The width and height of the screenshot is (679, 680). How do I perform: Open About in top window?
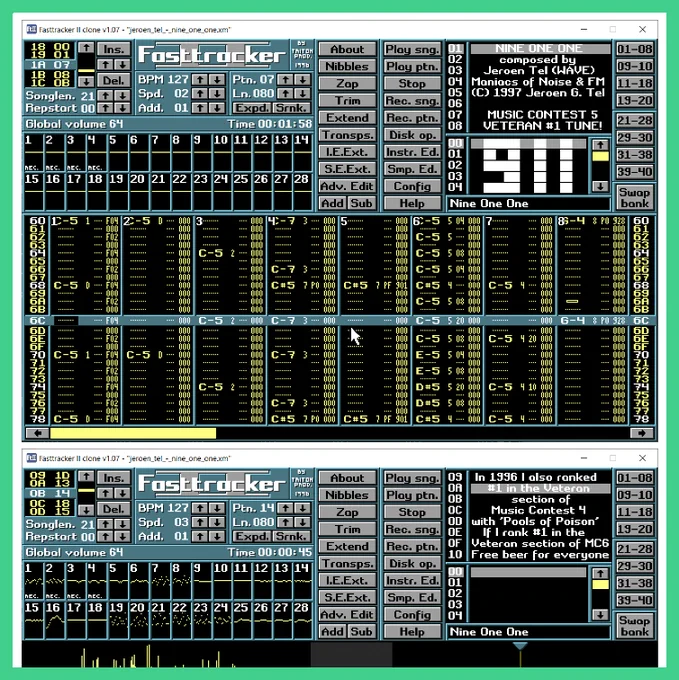[347, 49]
